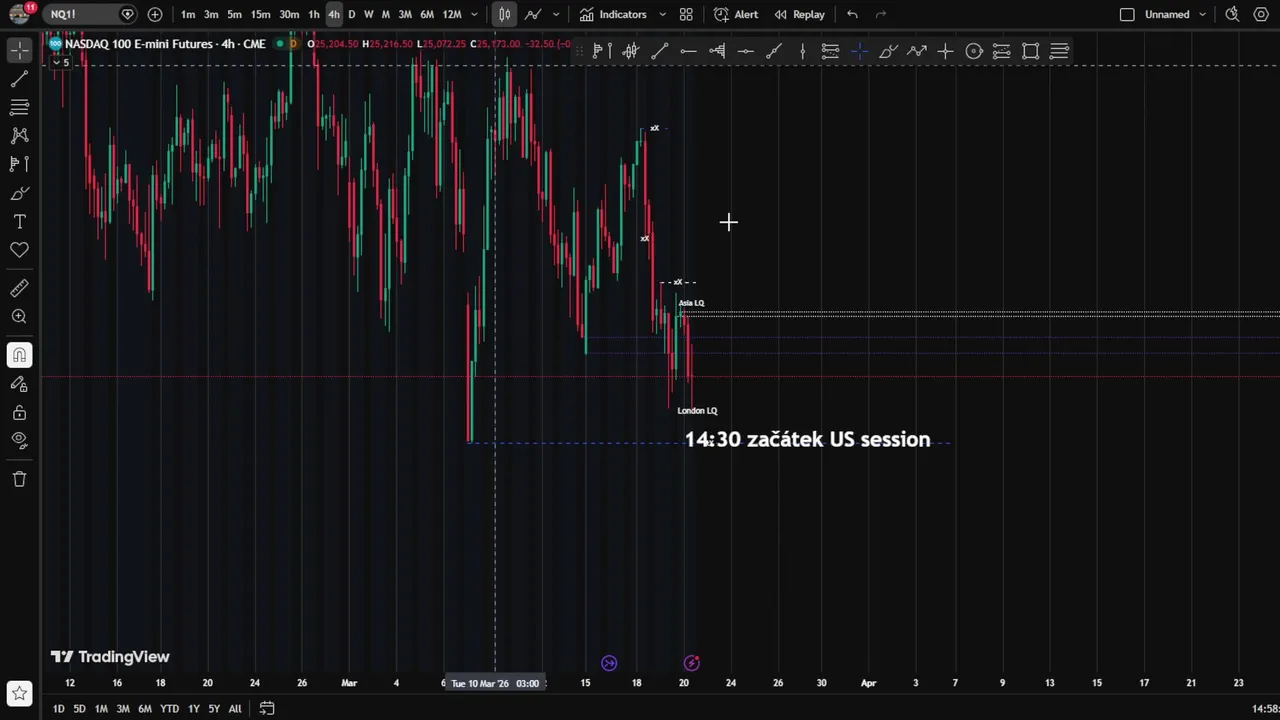Open the Fibonacci tools in left sidebar
This screenshot has height=720, width=1280.
[x=19, y=107]
